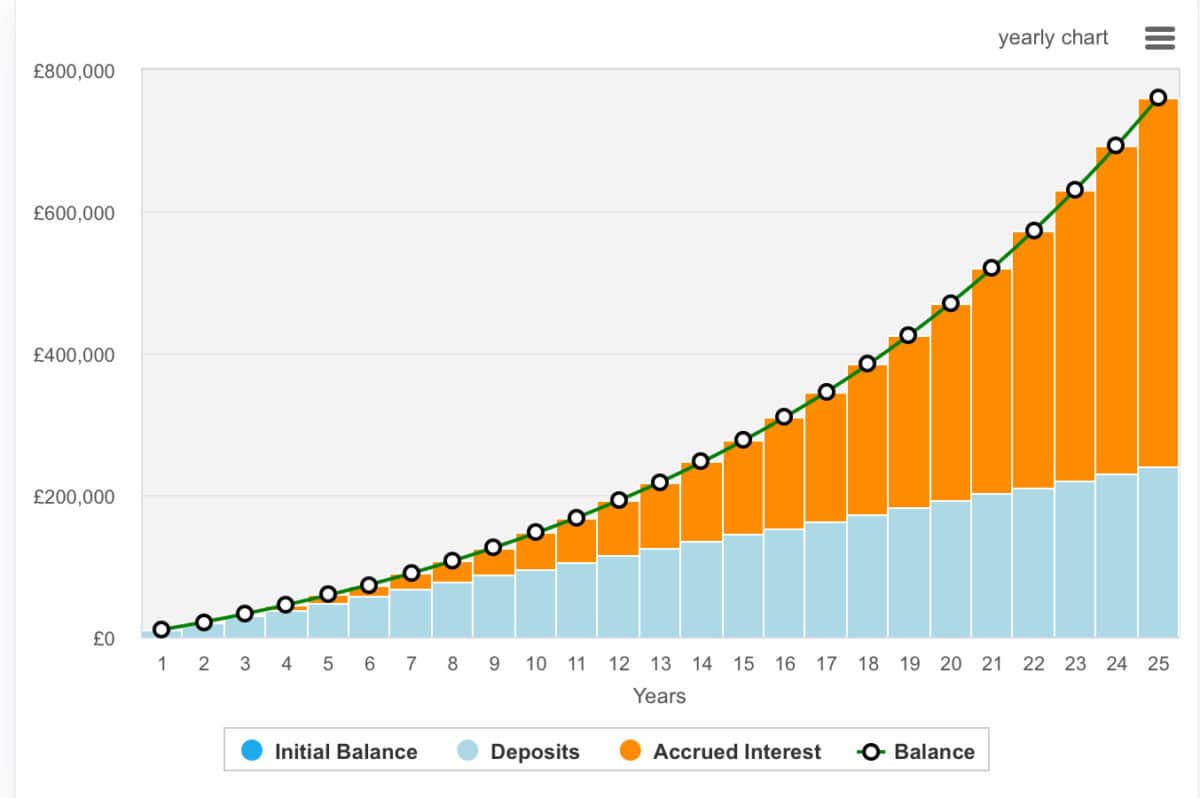Hide the Balance line via legend
The height and width of the screenshot is (798, 1200).
click(x=933, y=751)
